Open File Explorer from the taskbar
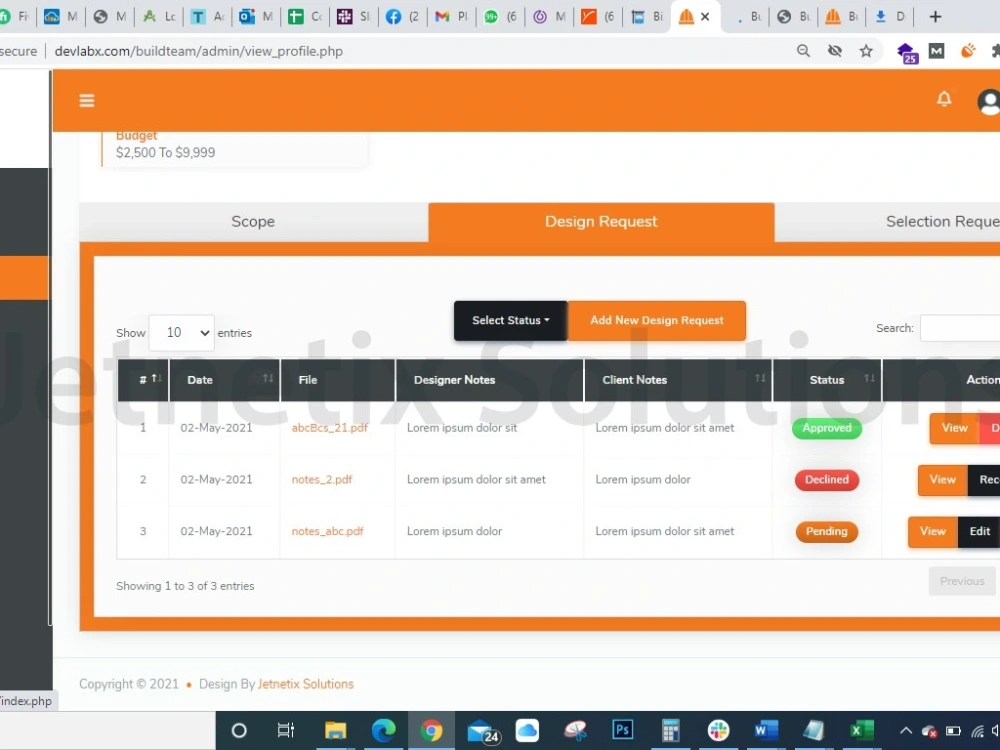This screenshot has height=750, width=1000. [335, 731]
